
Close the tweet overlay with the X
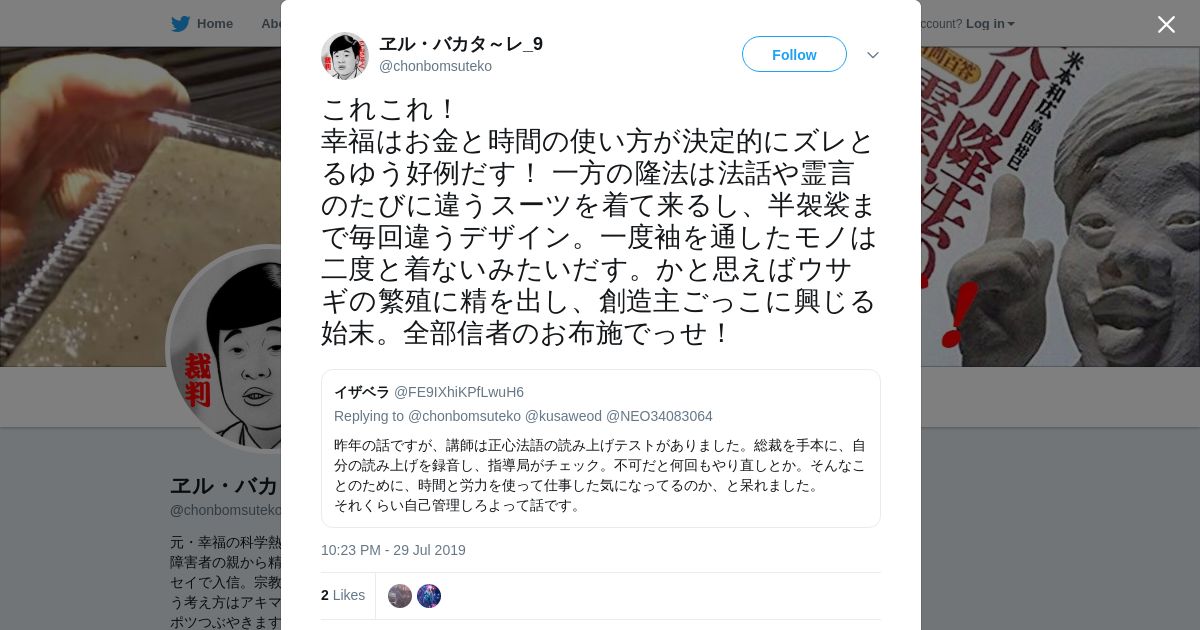point(1166,24)
